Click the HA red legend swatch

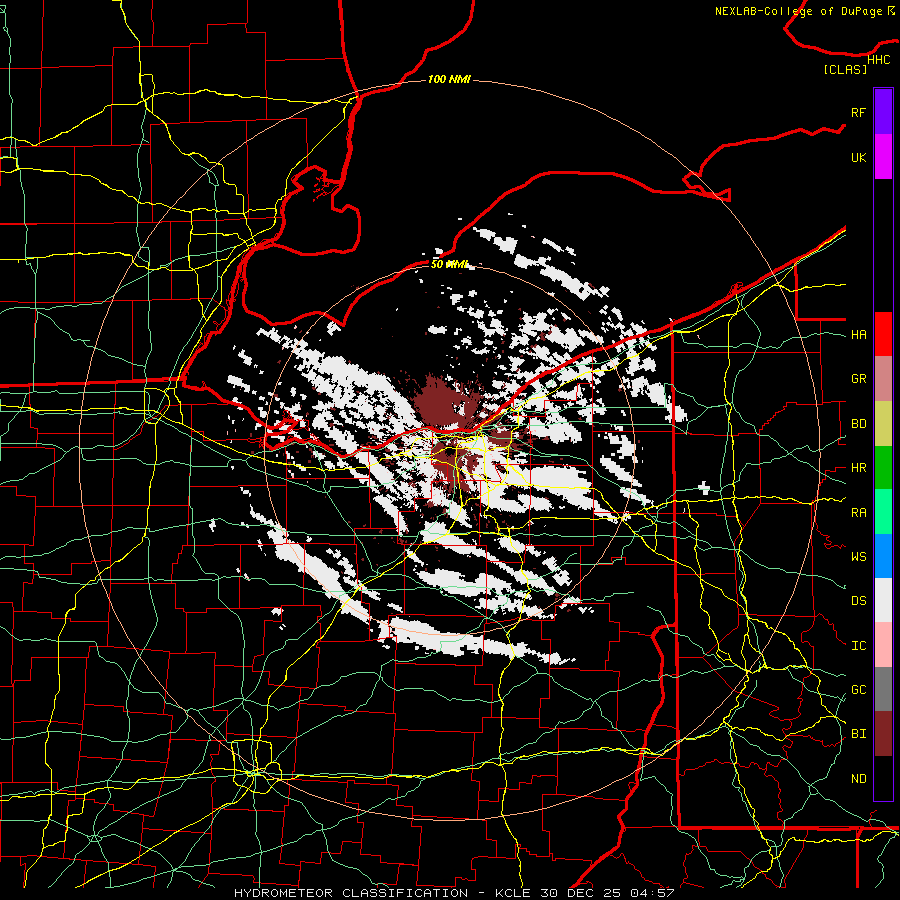coord(883,334)
